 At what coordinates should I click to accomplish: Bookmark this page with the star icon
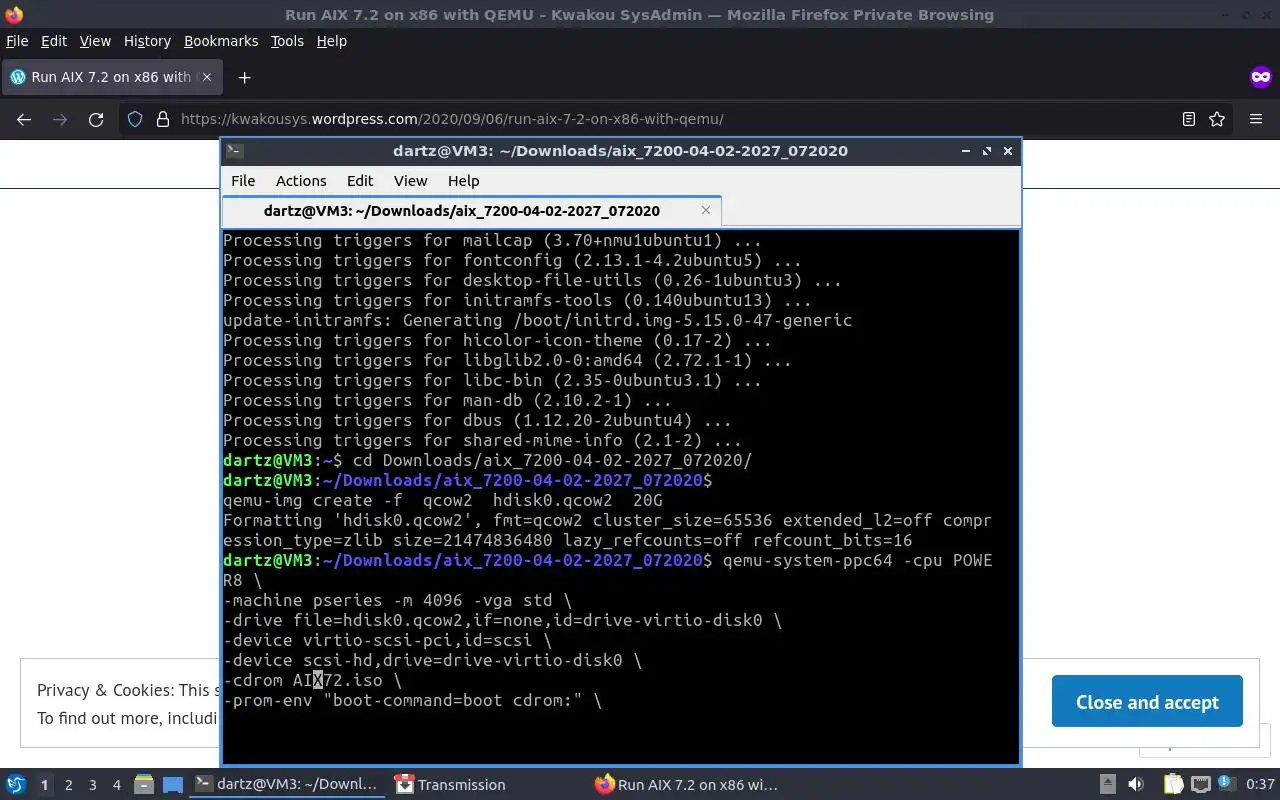(1217, 119)
